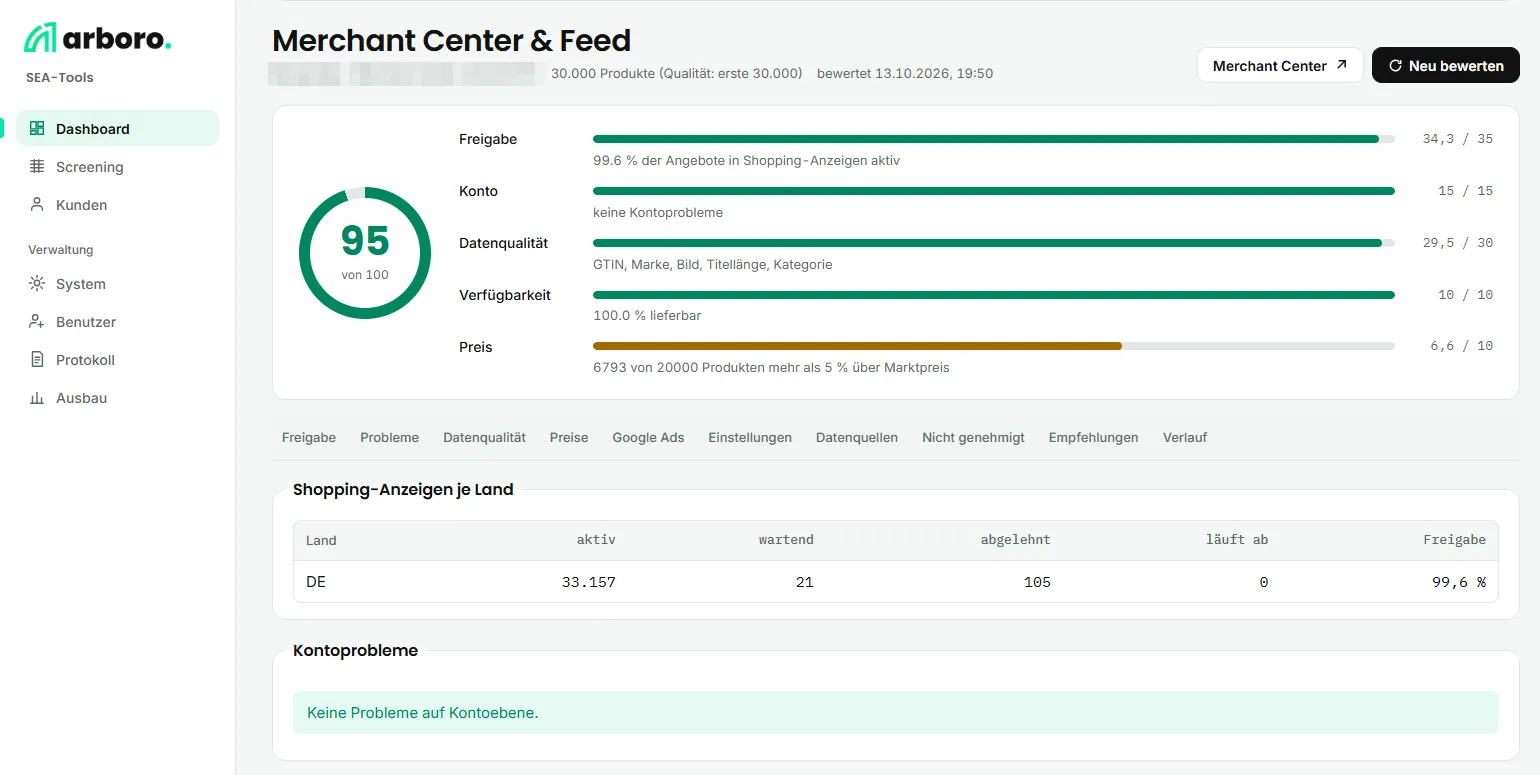Click the Preis score progress bar

coord(994,346)
